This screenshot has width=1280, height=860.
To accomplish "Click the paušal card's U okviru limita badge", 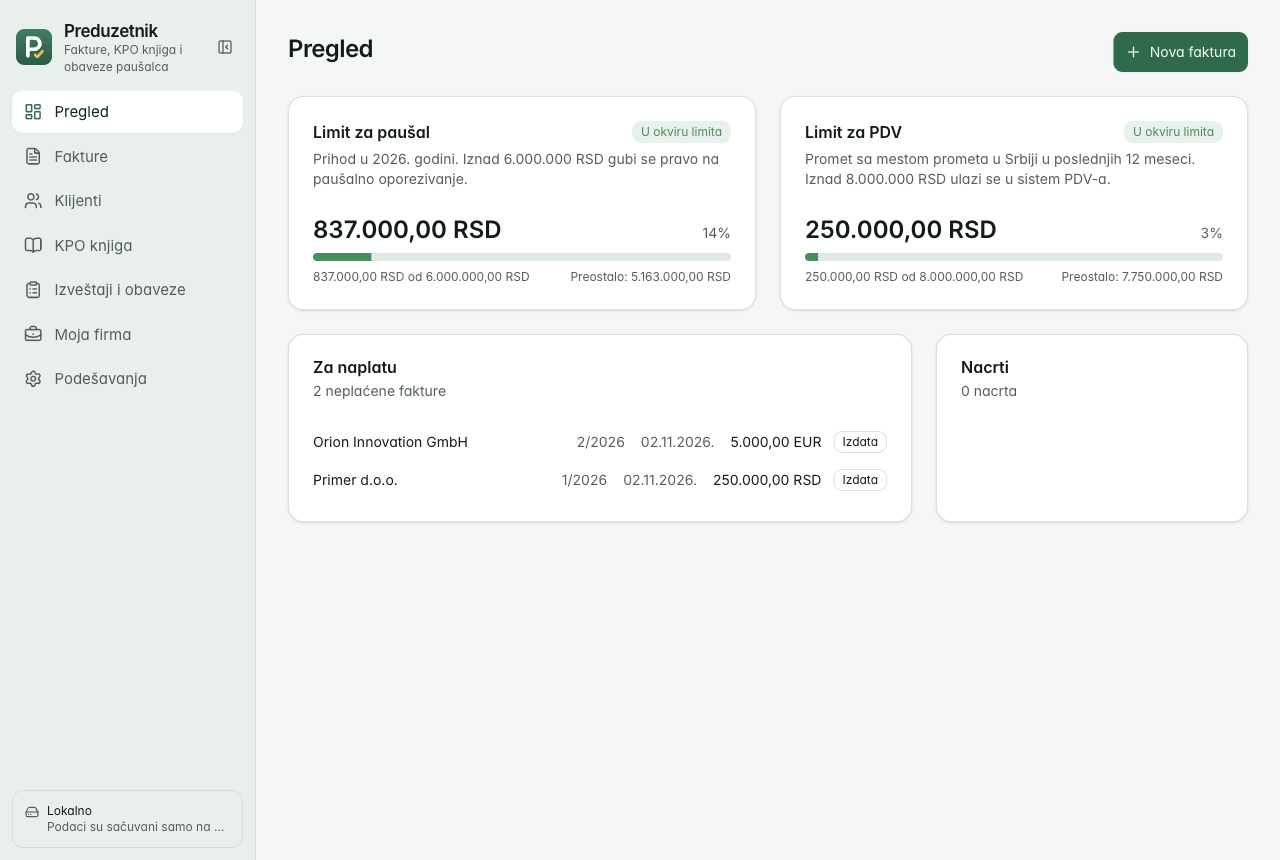I will (681, 132).
